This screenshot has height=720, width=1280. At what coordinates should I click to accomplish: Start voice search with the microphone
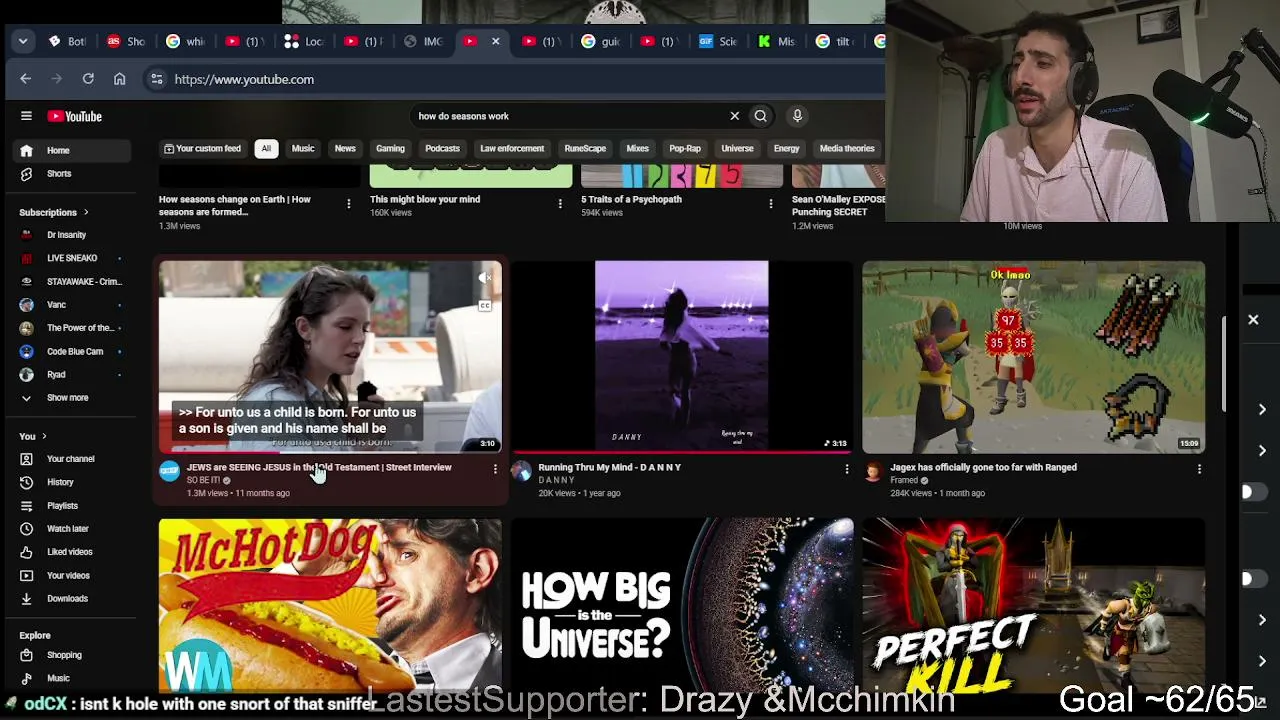pos(797,116)
